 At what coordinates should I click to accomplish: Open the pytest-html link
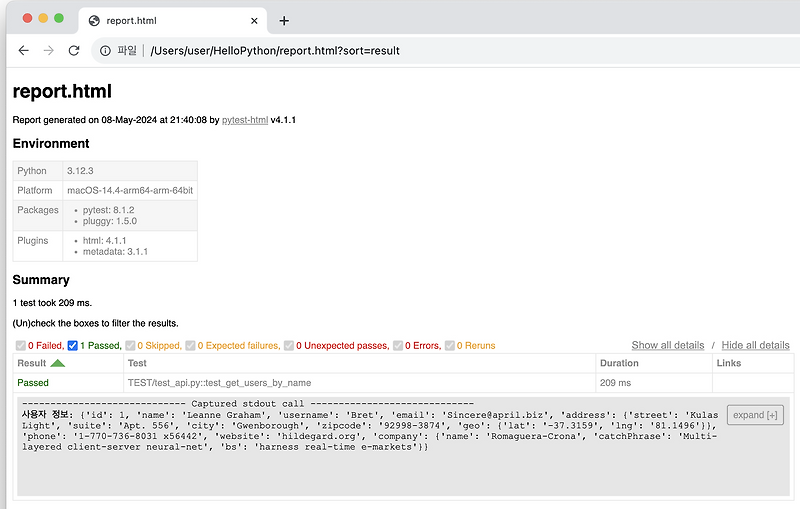(245, 120)
